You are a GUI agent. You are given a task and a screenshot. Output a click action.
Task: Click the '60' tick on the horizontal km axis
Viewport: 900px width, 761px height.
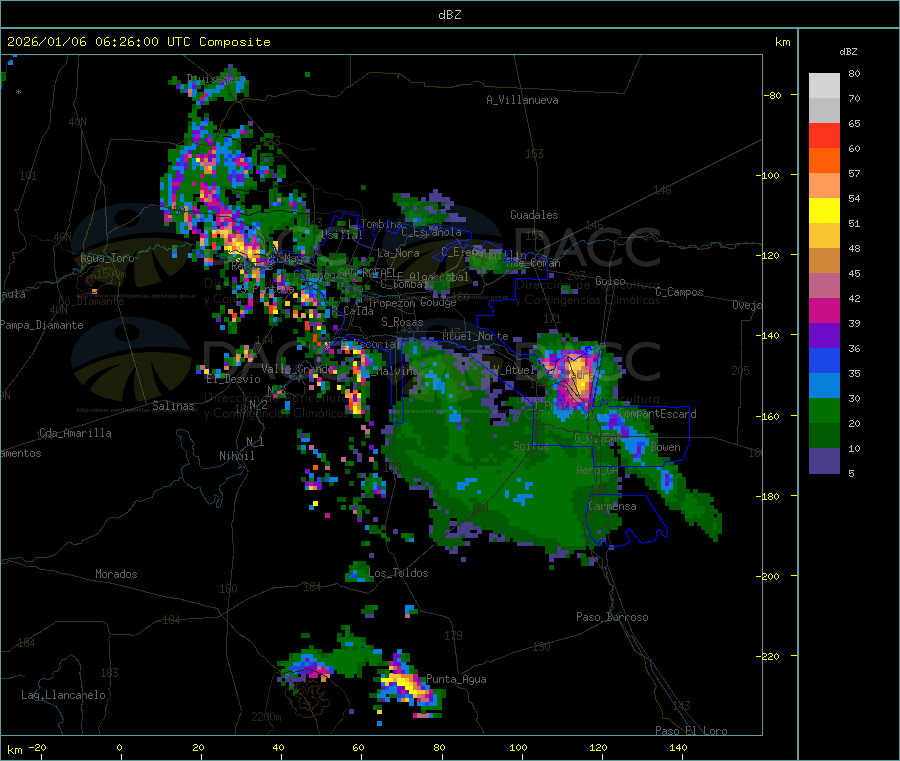click(x=358, y=748)
